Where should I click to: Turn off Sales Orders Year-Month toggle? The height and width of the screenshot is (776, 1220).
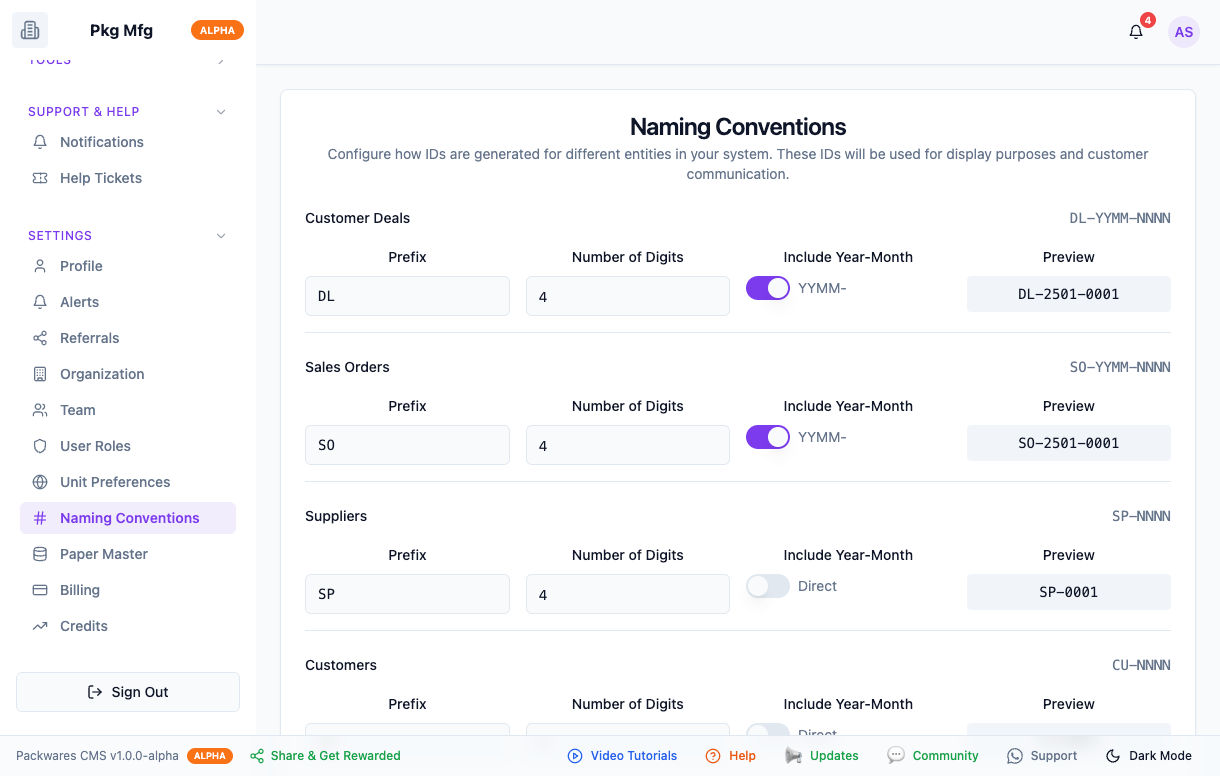click(x=768, y=437)
